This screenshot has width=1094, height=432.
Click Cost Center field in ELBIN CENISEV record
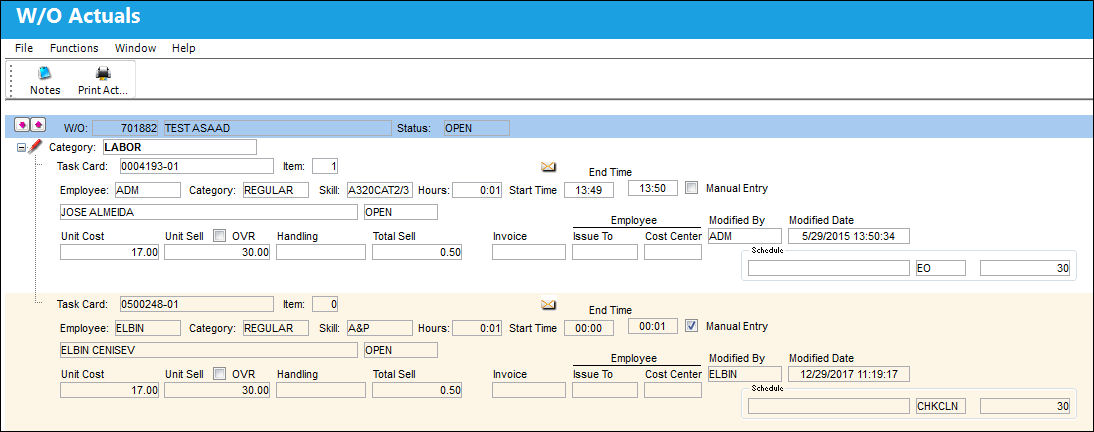click(x=673, y=391)
